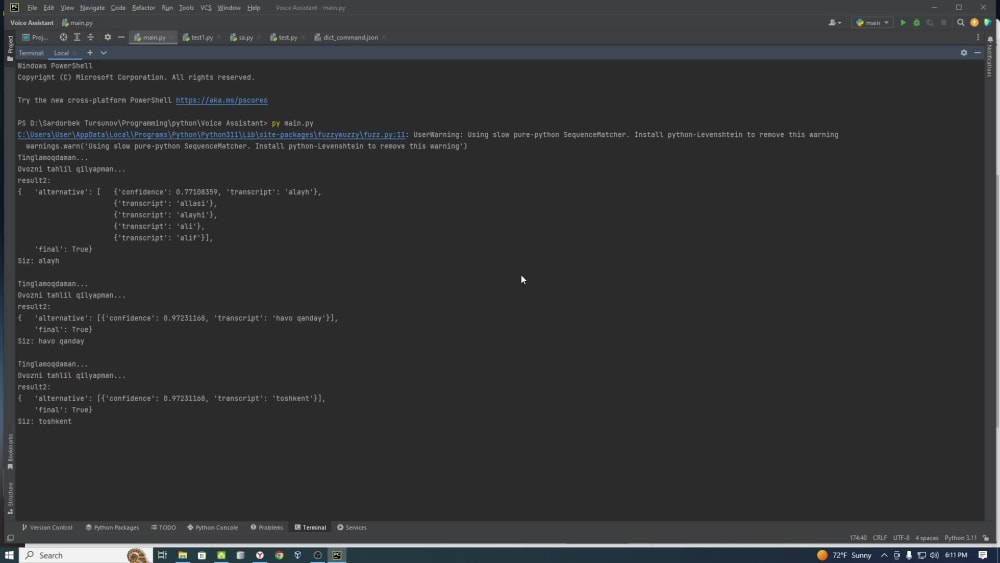Viewport: 1000px width, 563px height.
Task: Change UTF-8 encoding in status bar
Action: [x=901, y=538]
